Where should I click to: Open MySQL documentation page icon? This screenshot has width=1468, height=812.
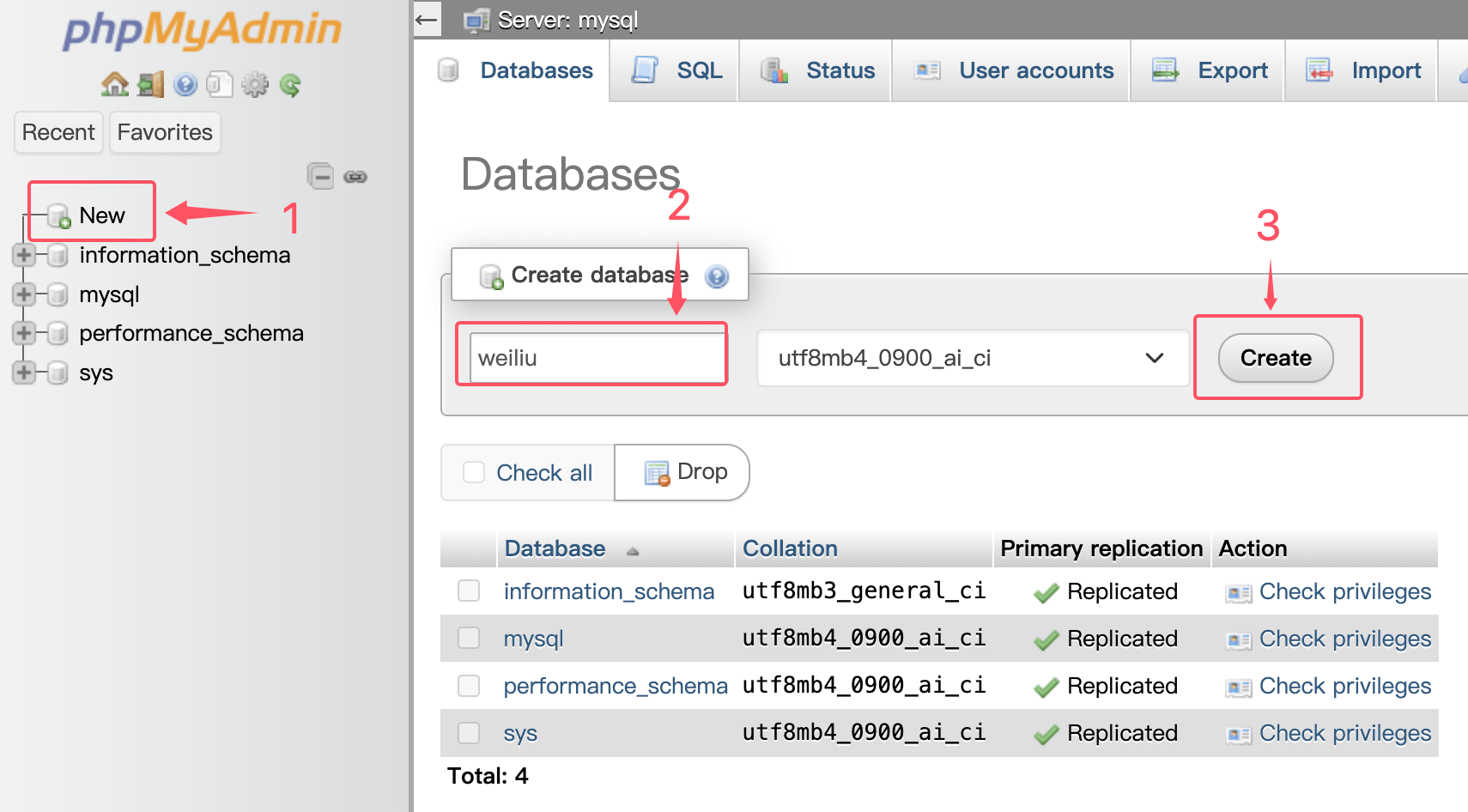tap(220, 84)
